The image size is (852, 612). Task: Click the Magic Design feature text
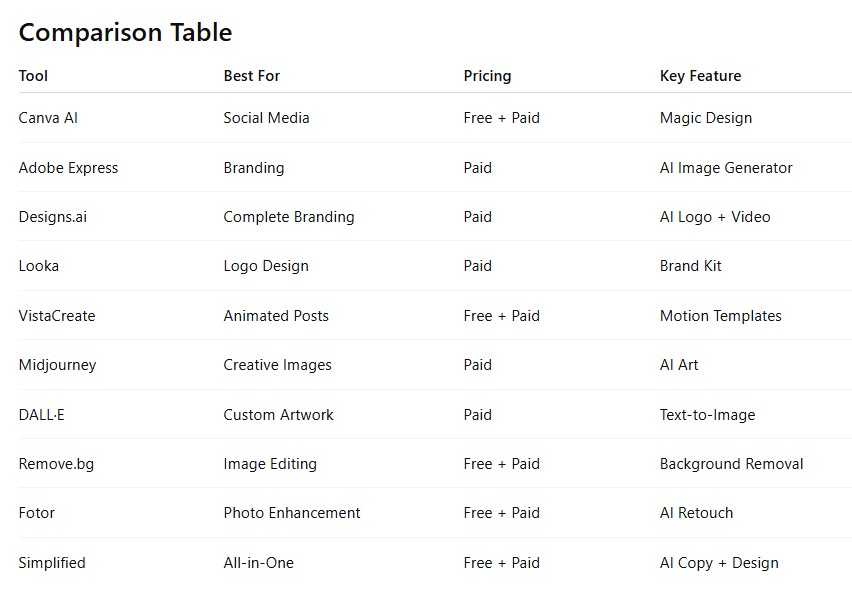pyautogui.click(x=705, y=118)
